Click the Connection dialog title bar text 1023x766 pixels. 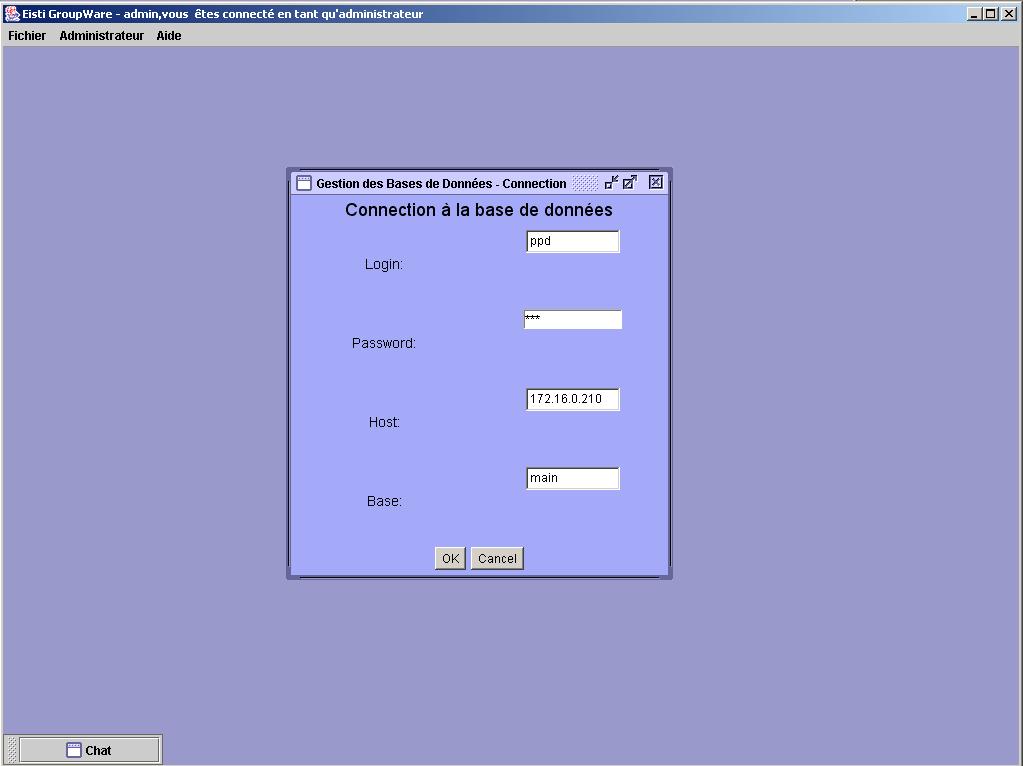click(x=441, y=183)
